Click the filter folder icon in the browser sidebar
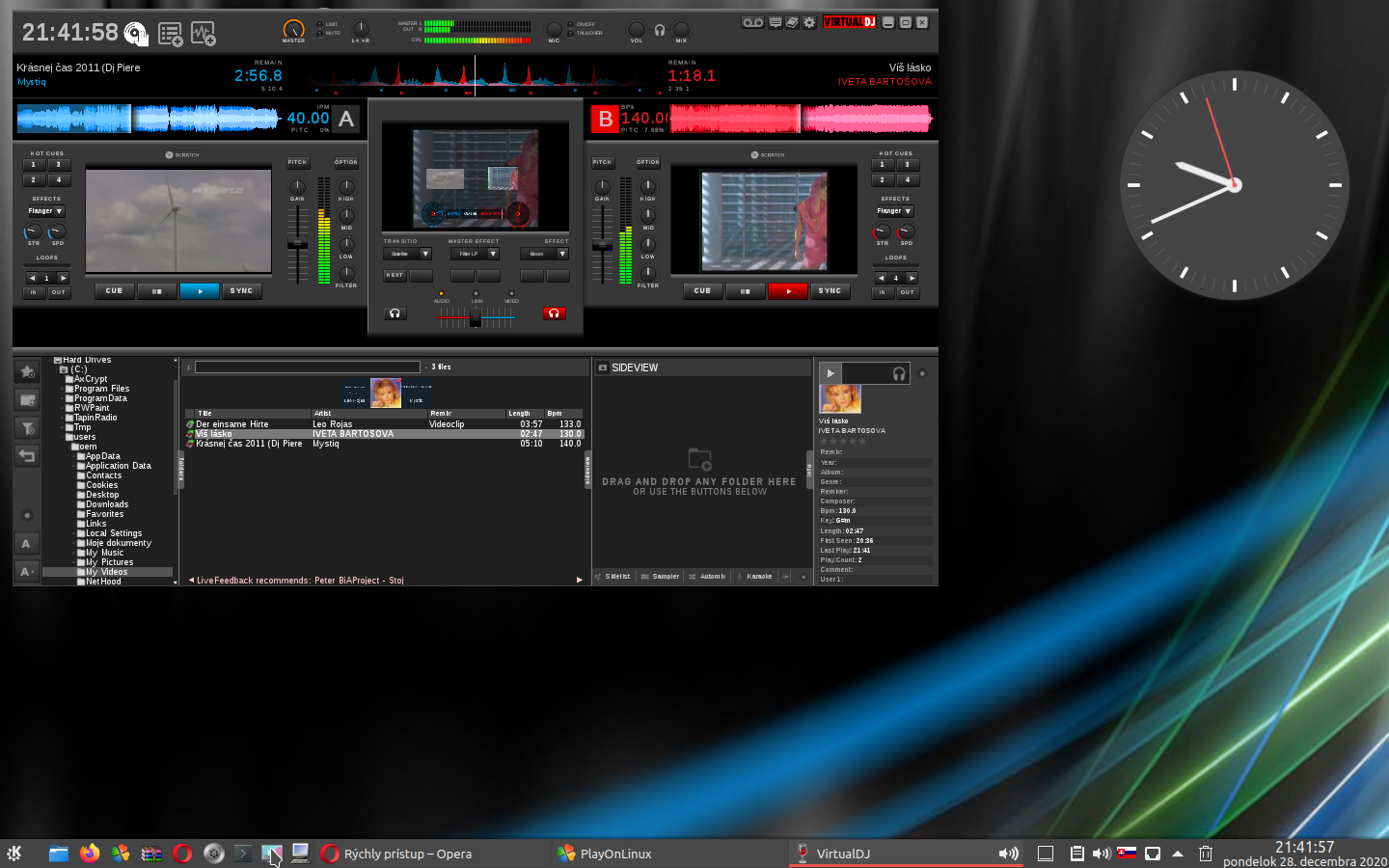Viewport: 1389px width, 868px height. (x=27, y=427)
